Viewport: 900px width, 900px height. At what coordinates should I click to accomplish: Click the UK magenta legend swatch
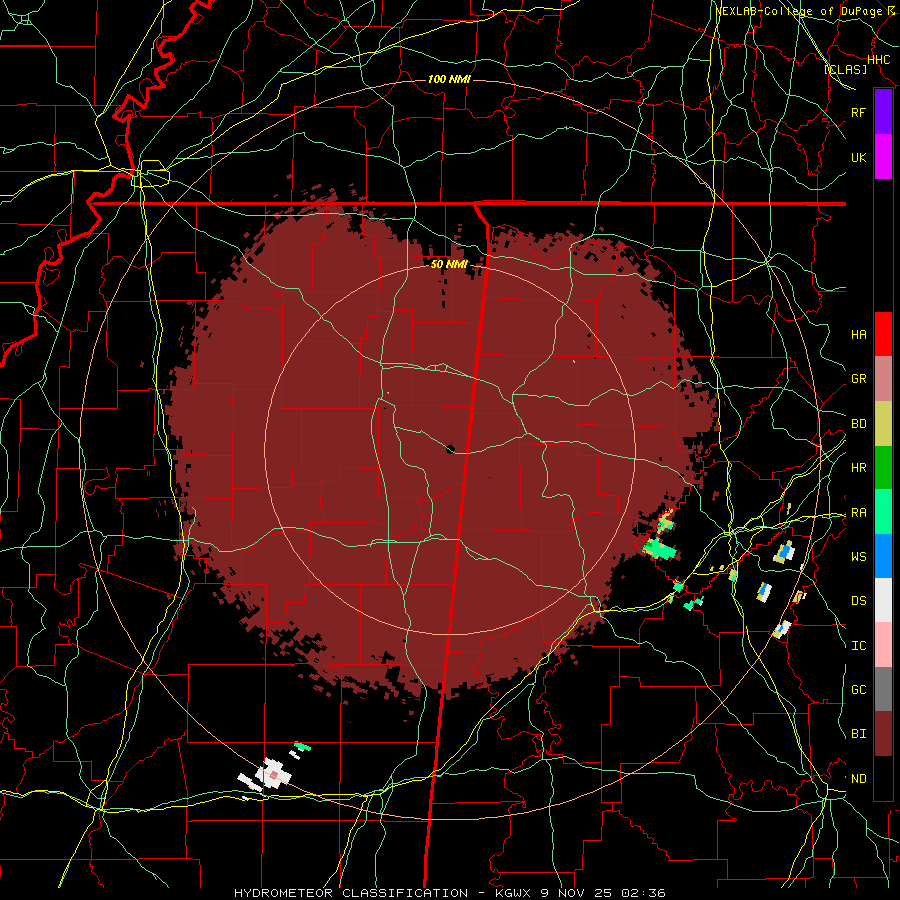[883, 157]
